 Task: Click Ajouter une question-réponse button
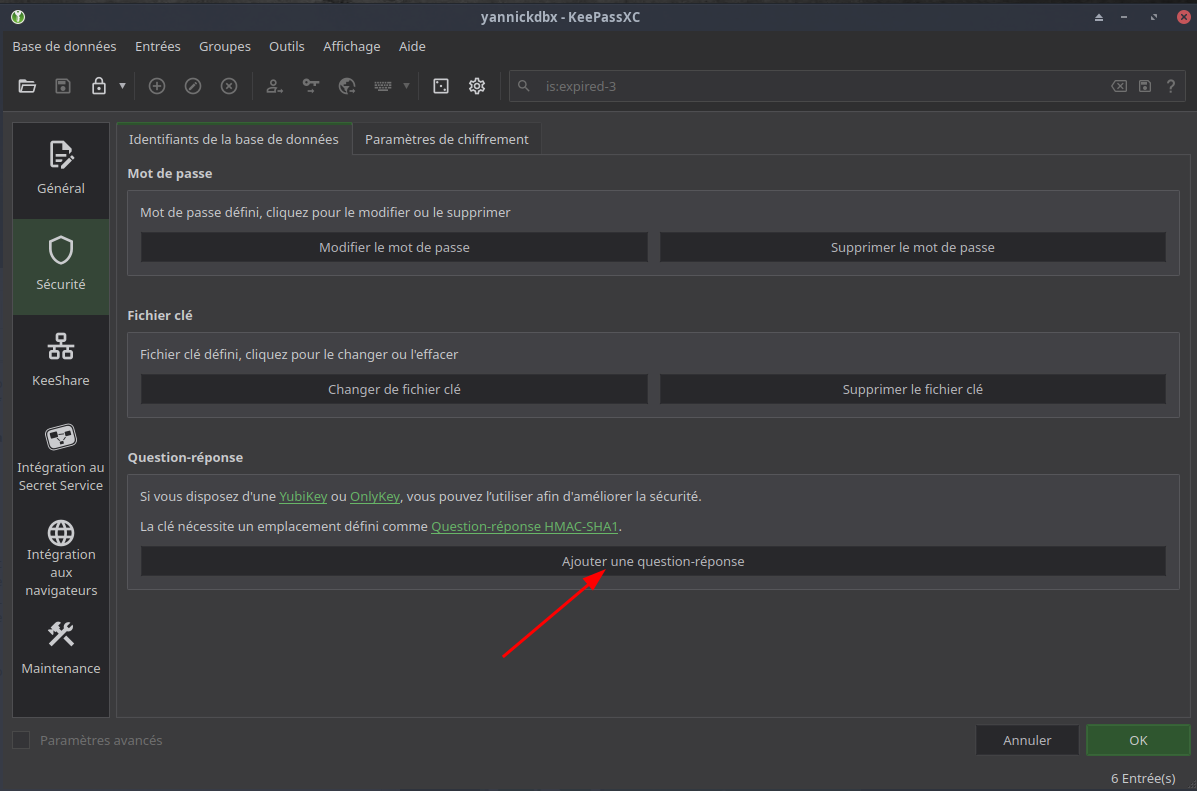[653, 561]
